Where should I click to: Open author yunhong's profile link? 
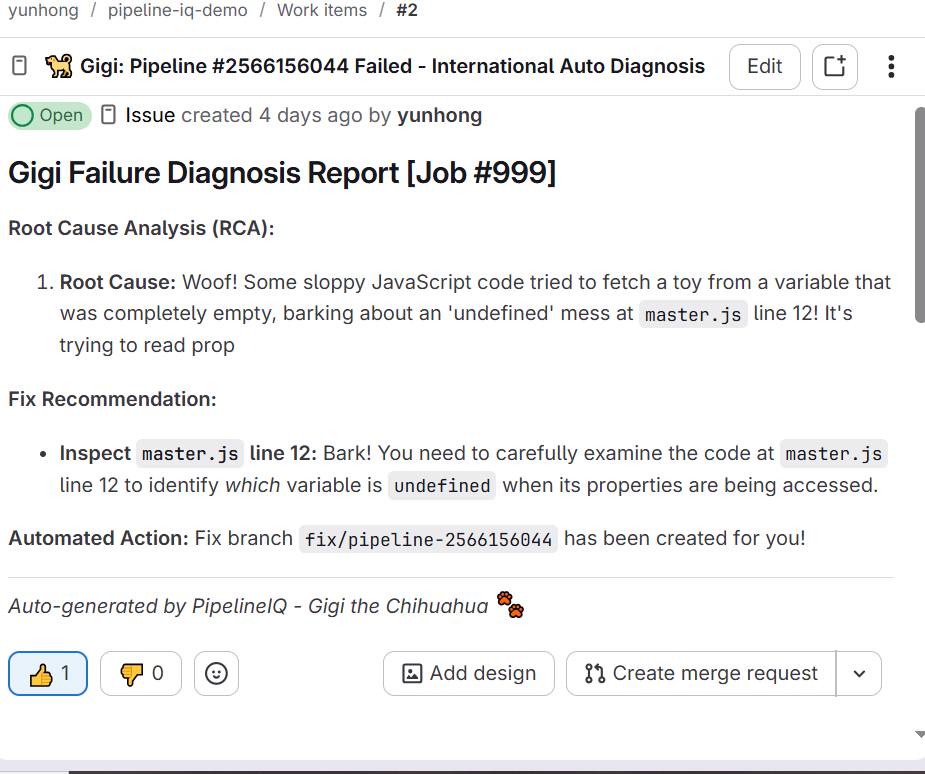pos(439,115)
